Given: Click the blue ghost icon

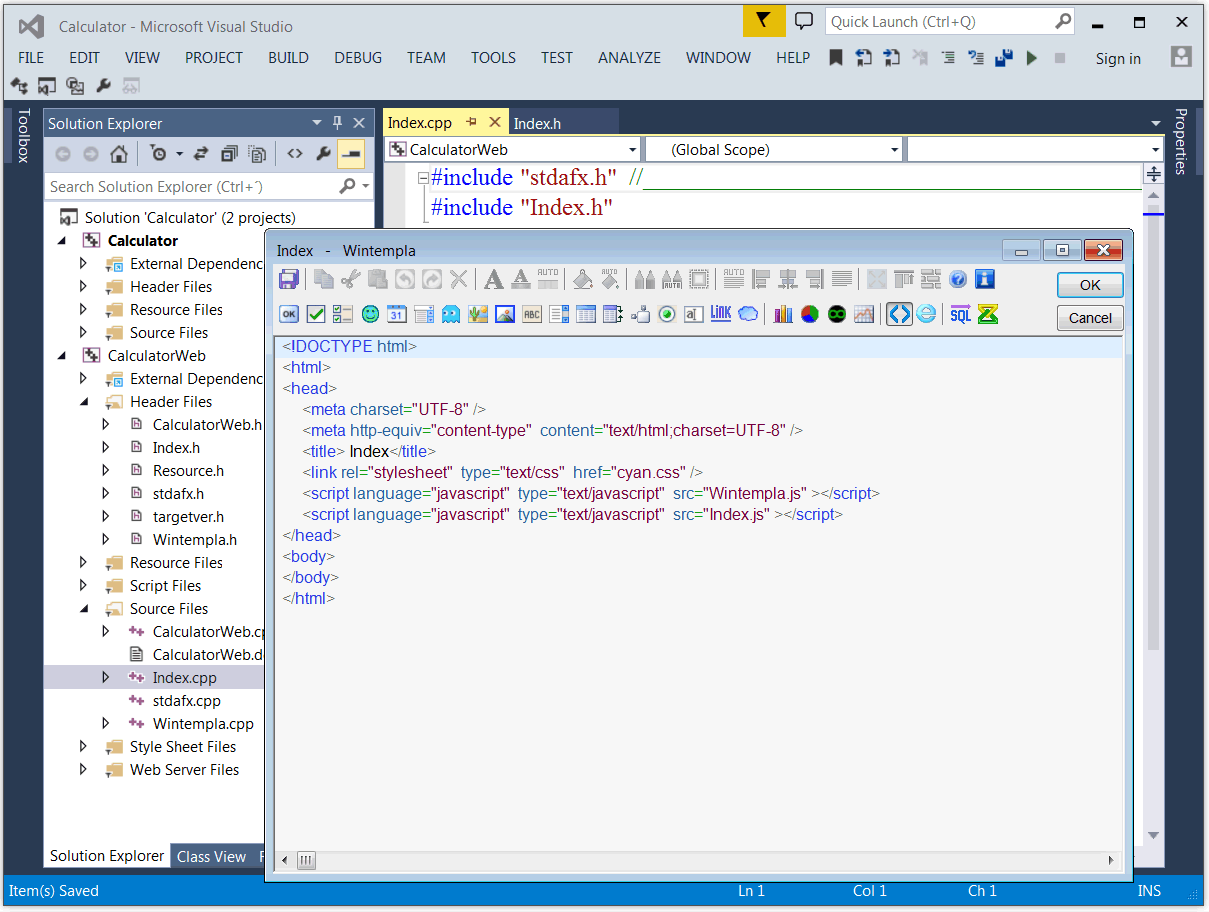Looking at the screenshot, I should (x=451, y=314).
